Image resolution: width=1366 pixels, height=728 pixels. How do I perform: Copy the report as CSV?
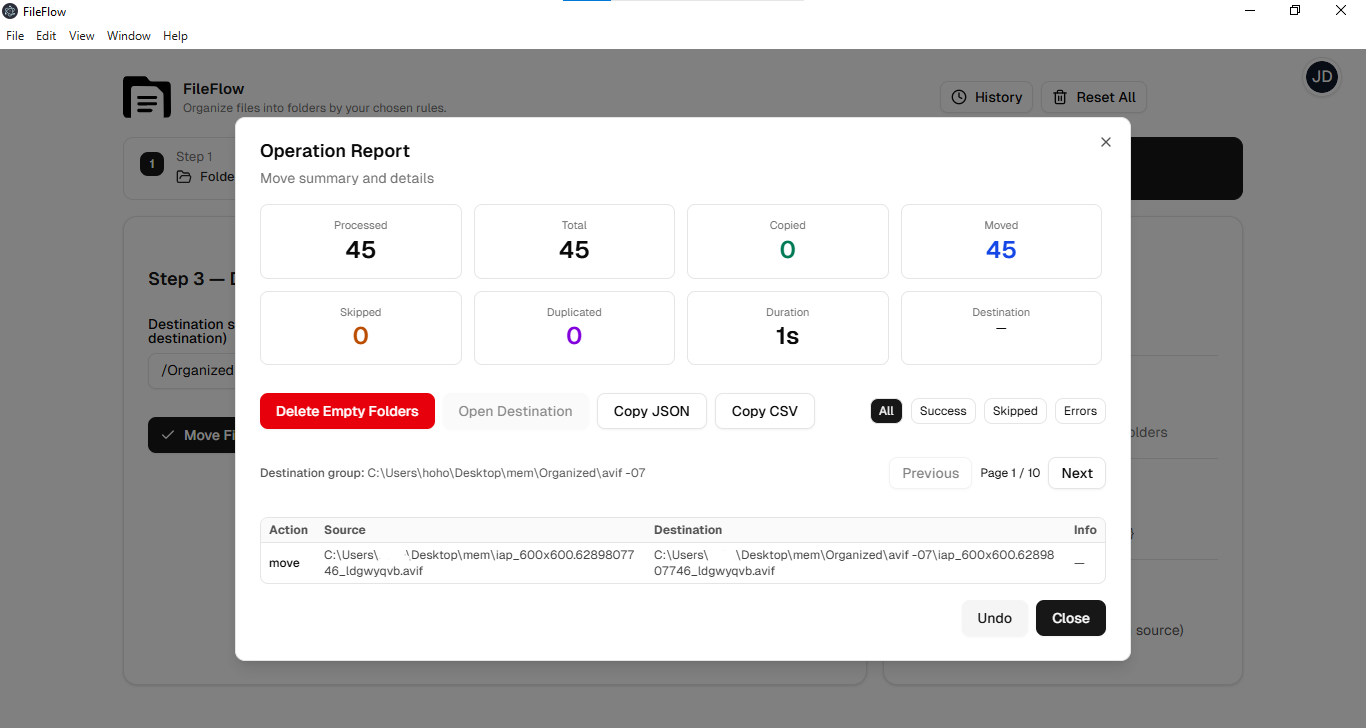(x=765, y=411)
